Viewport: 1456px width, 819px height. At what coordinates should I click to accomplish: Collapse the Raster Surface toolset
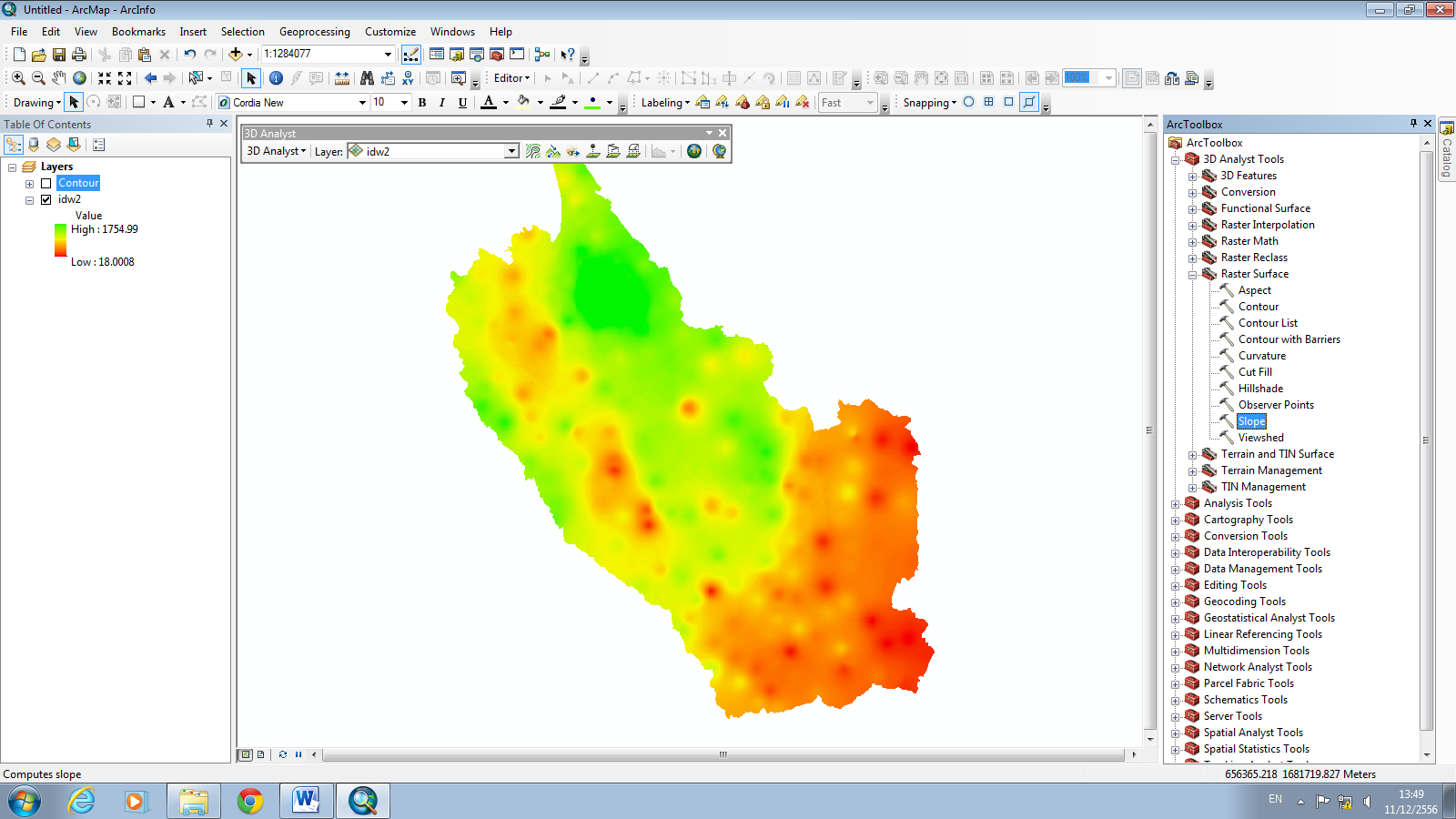[x=1193, y=273]
